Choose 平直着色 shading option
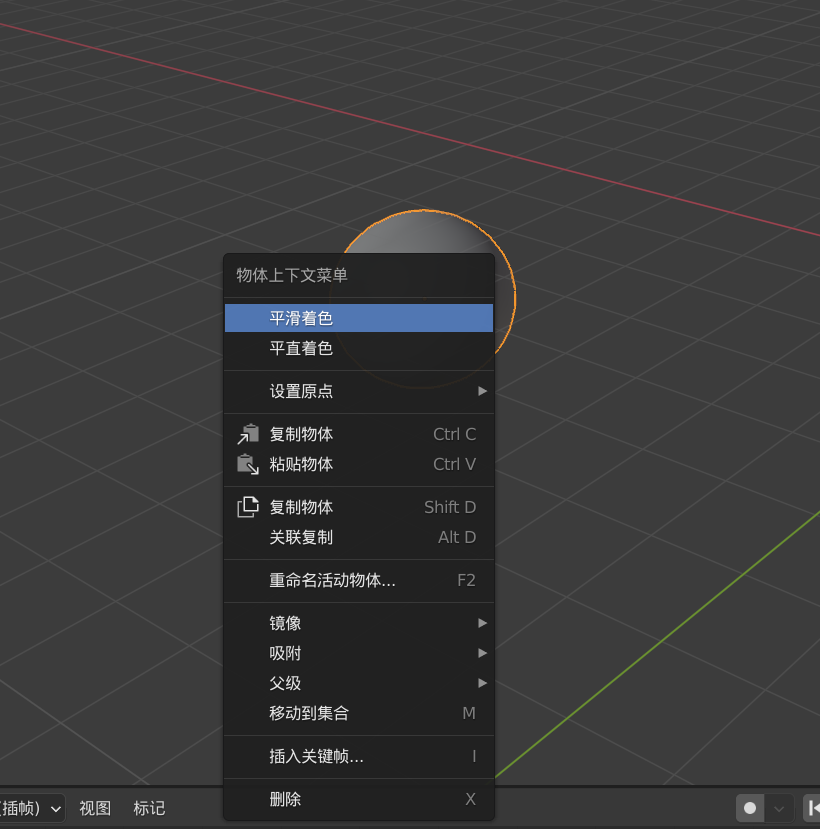 tap(358, 348)
